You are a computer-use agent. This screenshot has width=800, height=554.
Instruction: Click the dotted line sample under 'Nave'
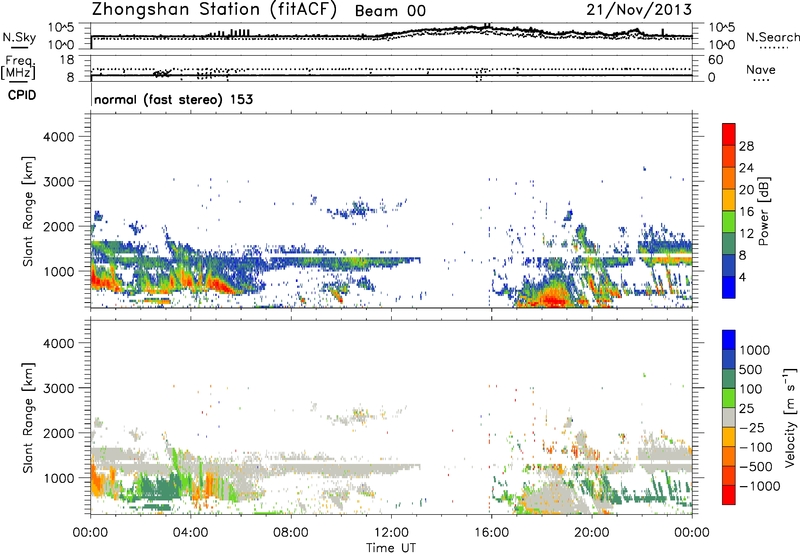coord(761,80)
